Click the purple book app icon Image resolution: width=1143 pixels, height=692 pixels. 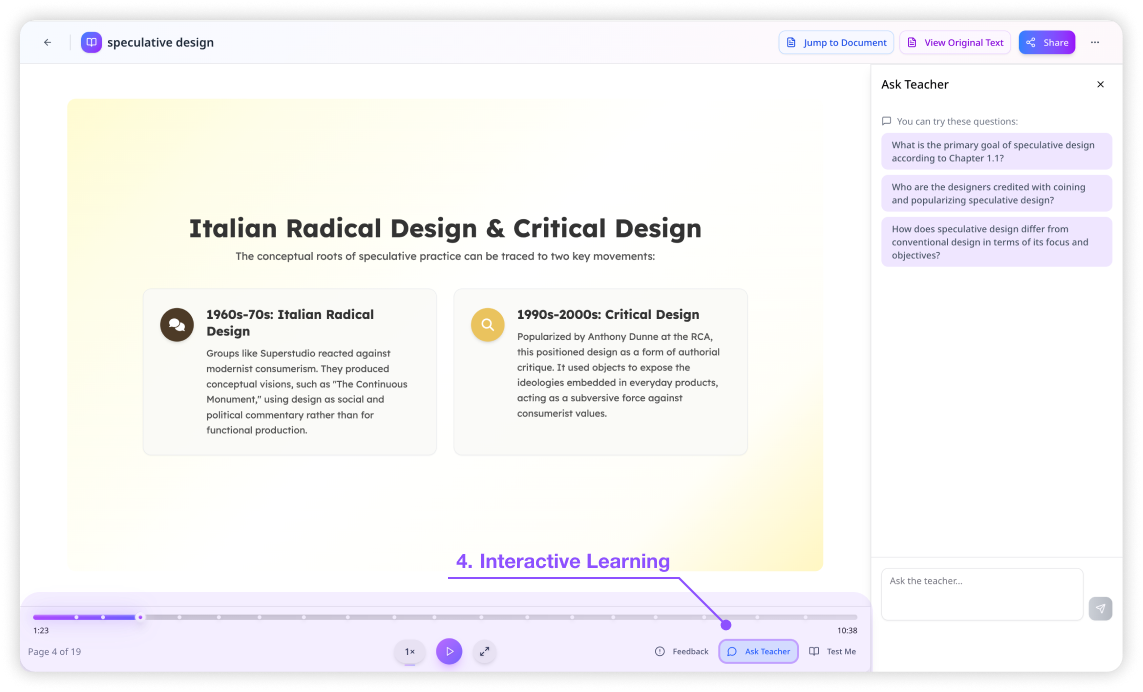(91, 42)
